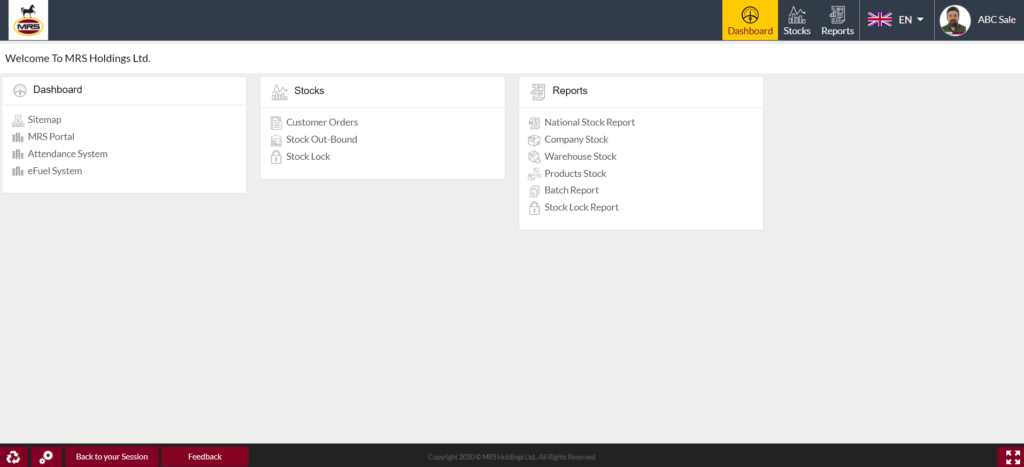1024x467 pixels.
Task: Click the Reports panel heading text
Action: (x=570, y=91)
